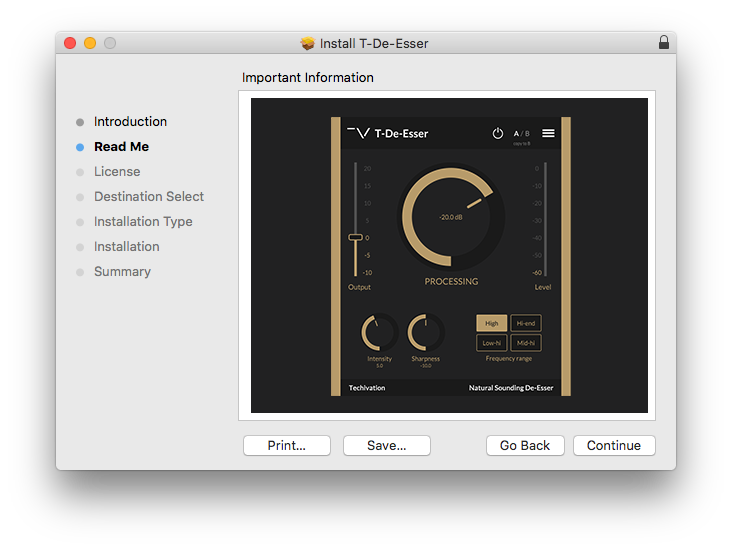Go to the Introduction step in the sidebar
Viewport: 732px width, 550px height.
(x=130, y=122)
